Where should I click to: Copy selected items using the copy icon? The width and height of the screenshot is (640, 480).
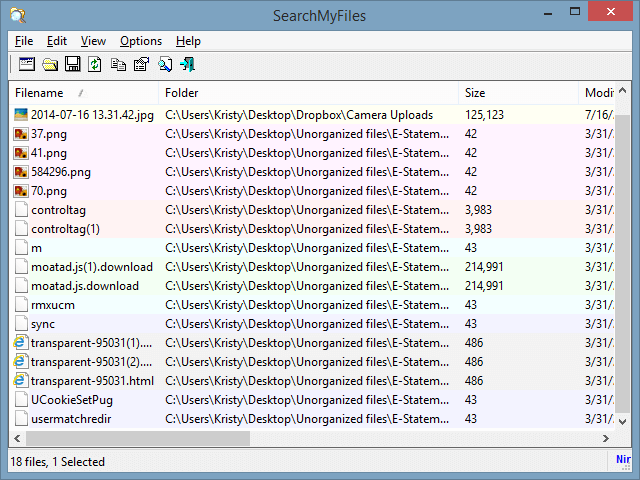[x=118, y=64]
